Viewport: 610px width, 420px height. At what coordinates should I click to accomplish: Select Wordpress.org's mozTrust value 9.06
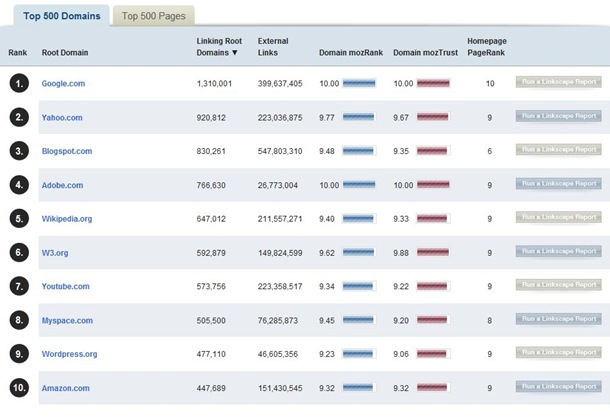[x=401, y=354]
